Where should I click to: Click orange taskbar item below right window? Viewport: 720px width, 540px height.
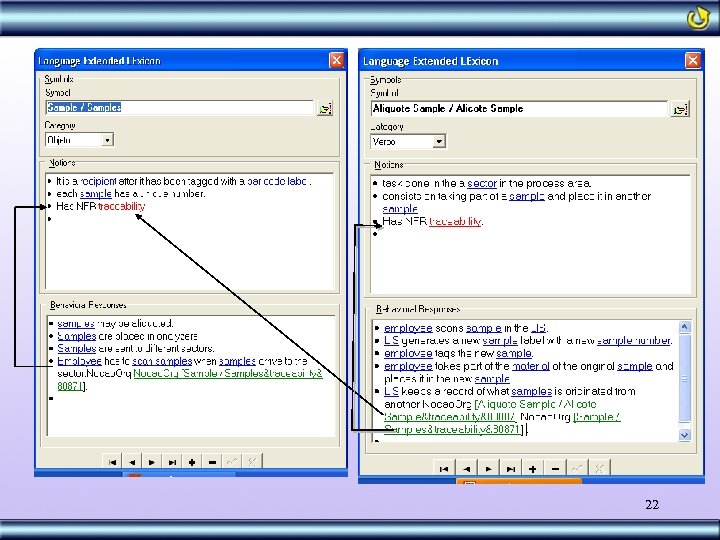tap(519, 482)
